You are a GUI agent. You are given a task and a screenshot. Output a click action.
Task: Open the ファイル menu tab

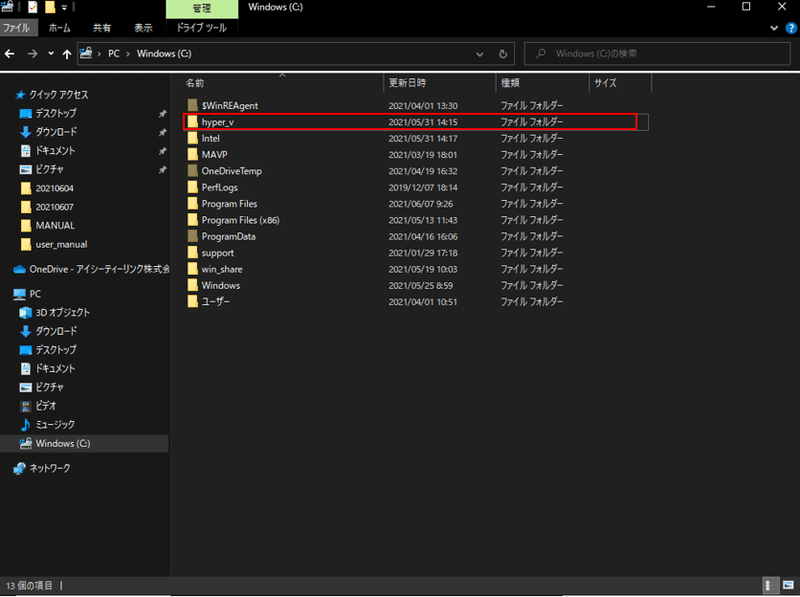pos(17,28)
